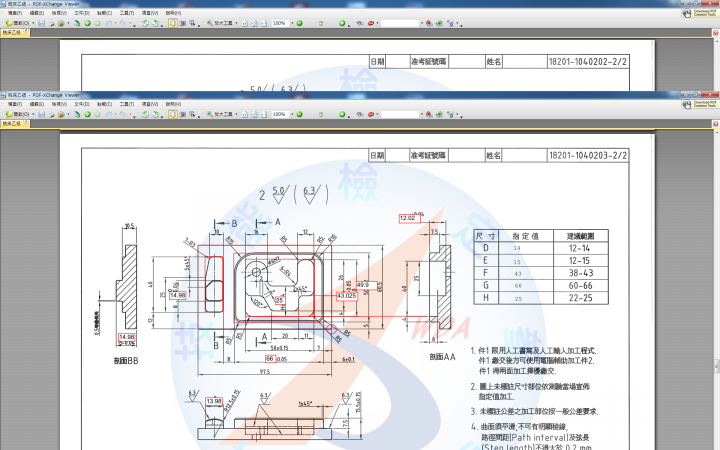Rotate page clockwise in front window
The height and width of the screenshot is (450, 720).
tap(156, 114)
